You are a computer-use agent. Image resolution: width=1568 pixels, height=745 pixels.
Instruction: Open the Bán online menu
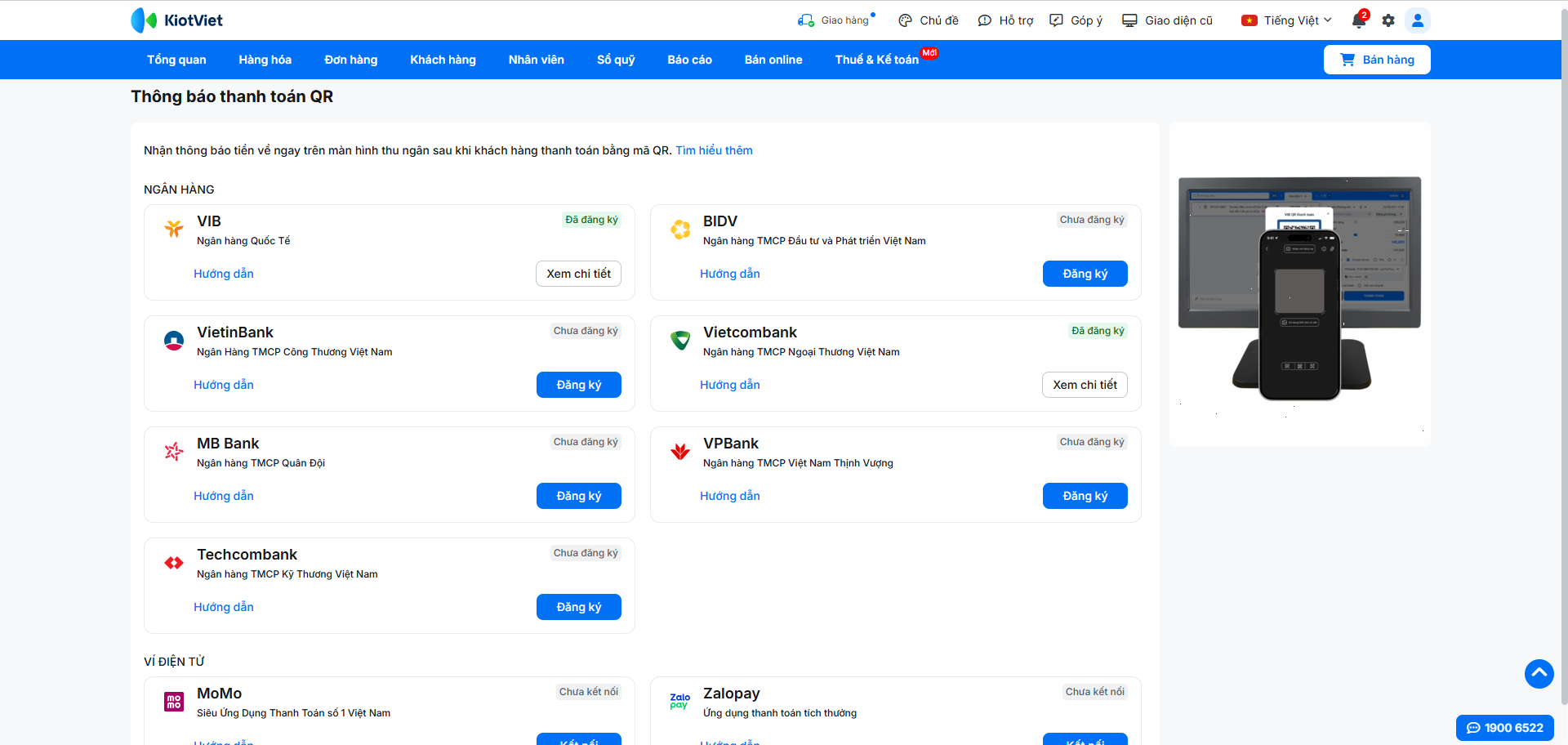tap(773, 60)
